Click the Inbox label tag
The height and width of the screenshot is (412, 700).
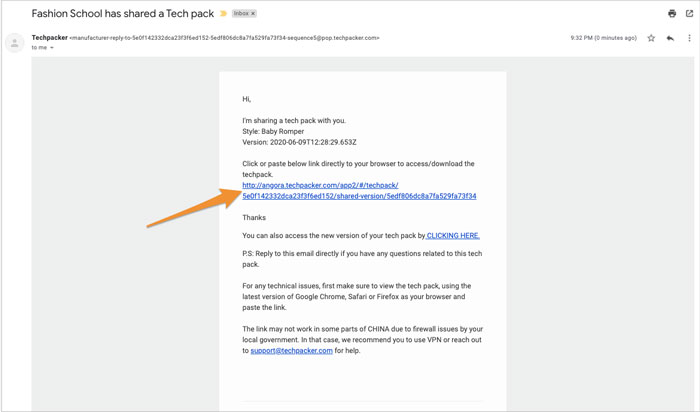pyautogui.click(x=241, y=14)
